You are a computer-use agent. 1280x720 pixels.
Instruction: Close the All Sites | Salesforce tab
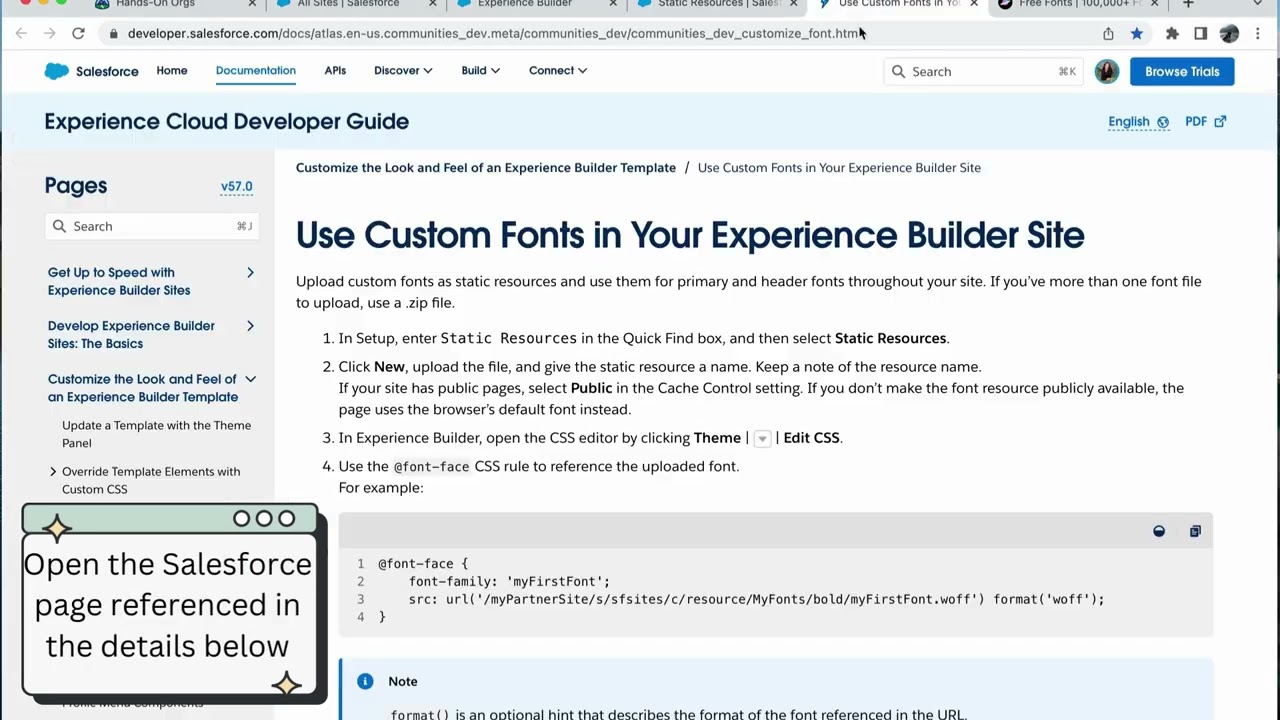click(x=433, y=4)
